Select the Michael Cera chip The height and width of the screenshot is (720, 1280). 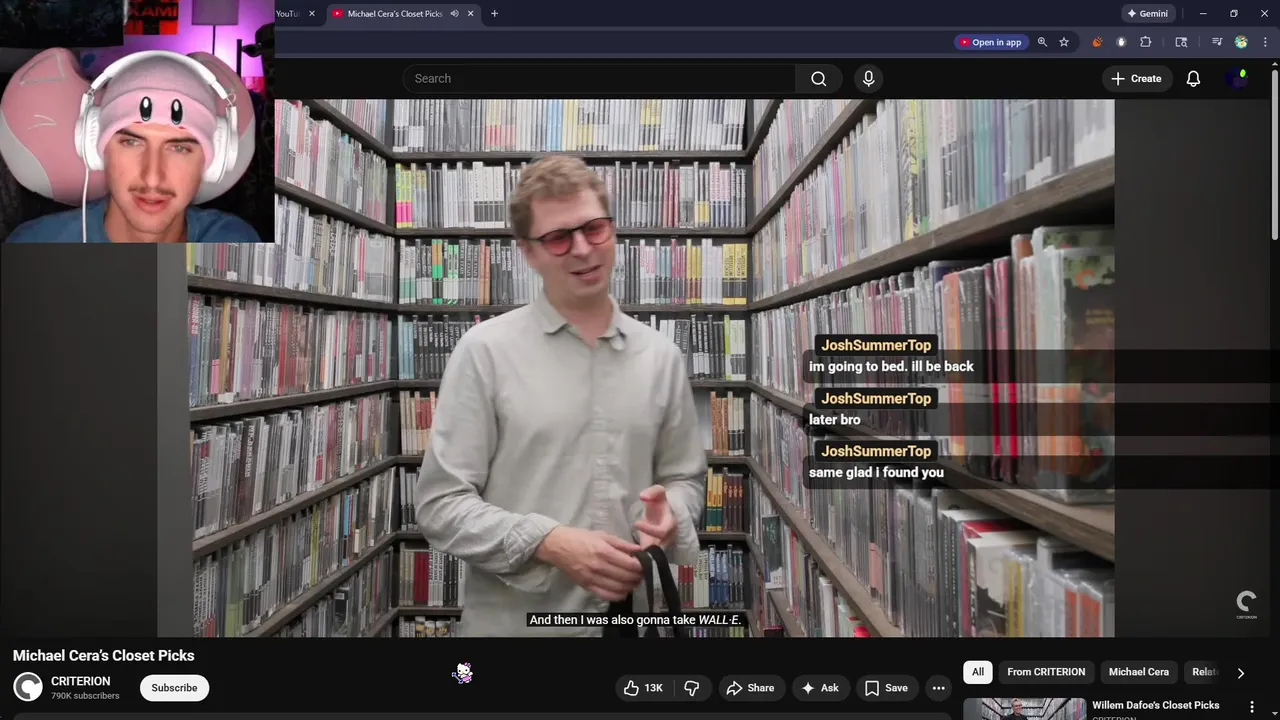click(1138, 672)
